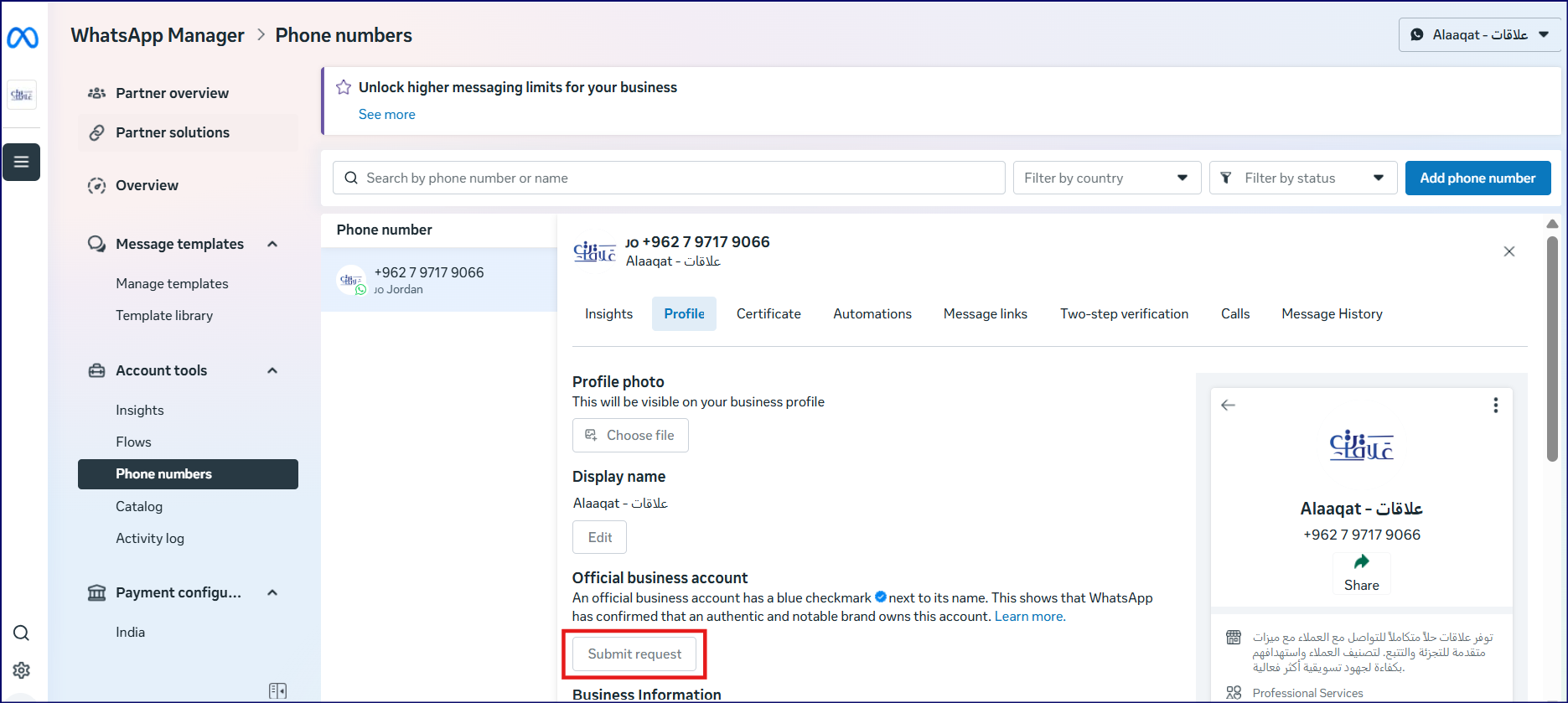Open the Calls tab
This screenshot has height=703, width=1568.
click(x=1235, y=313)
